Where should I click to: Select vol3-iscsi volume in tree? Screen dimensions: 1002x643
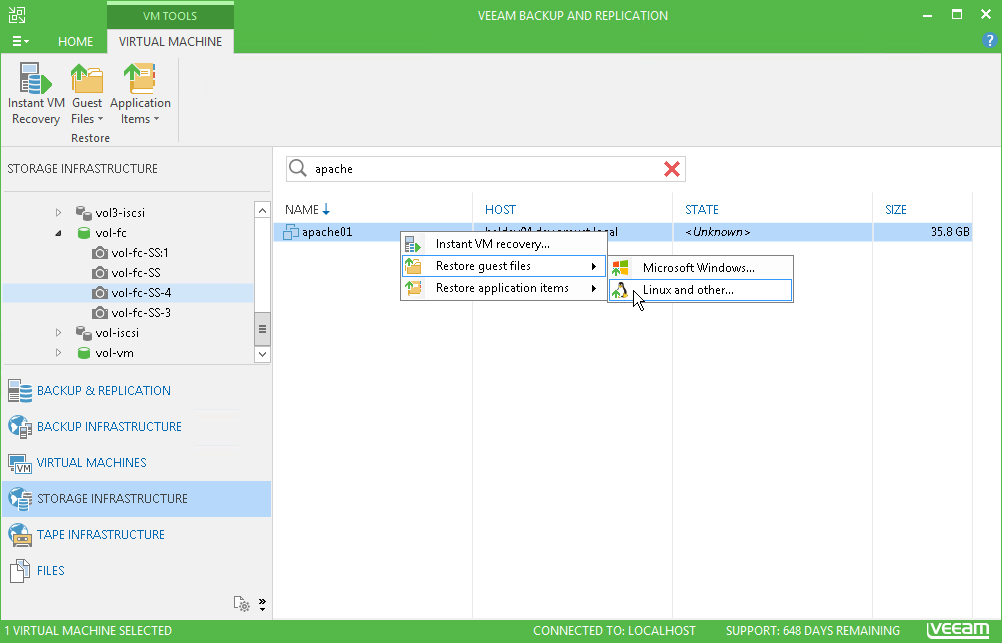(x=120, y=213)
